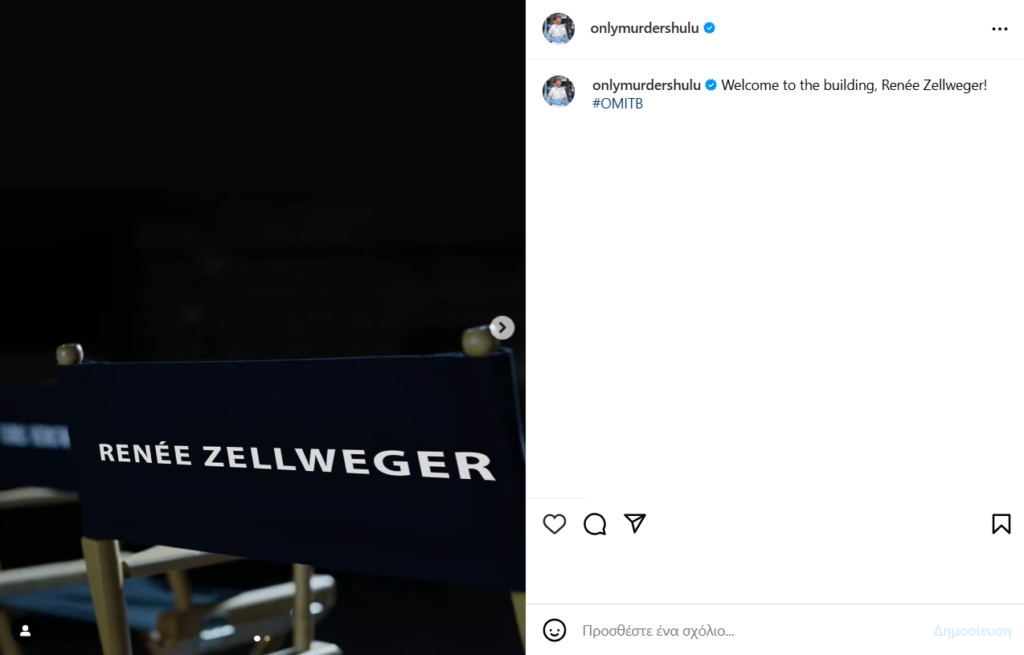Share the post with paper plane icon

(x=635, y=523)
